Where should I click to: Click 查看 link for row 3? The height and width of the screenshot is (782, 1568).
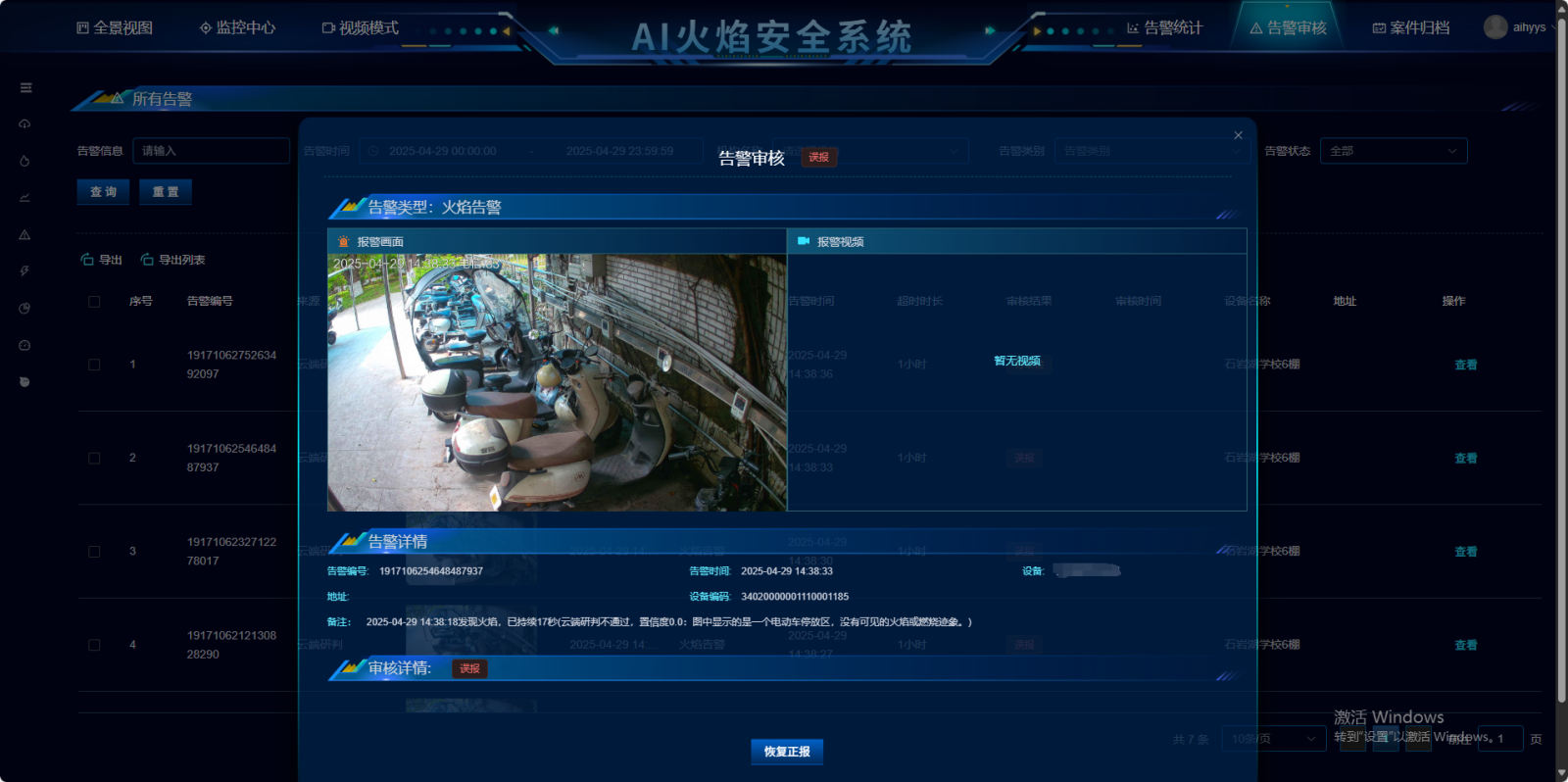pyautogui.click(x=1465, y=552)
